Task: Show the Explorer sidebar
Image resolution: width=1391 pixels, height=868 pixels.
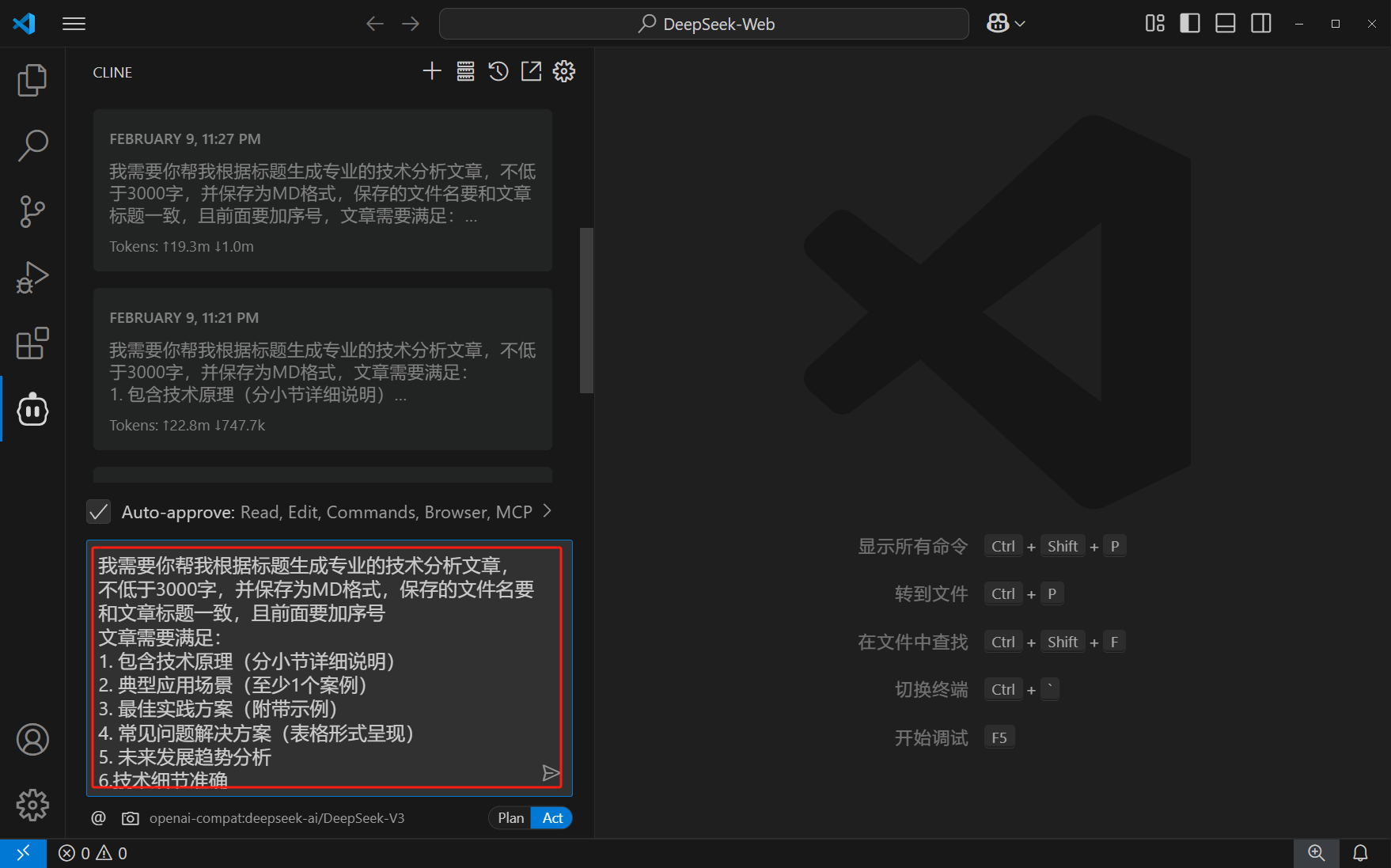Action: [x=32, y=80]
